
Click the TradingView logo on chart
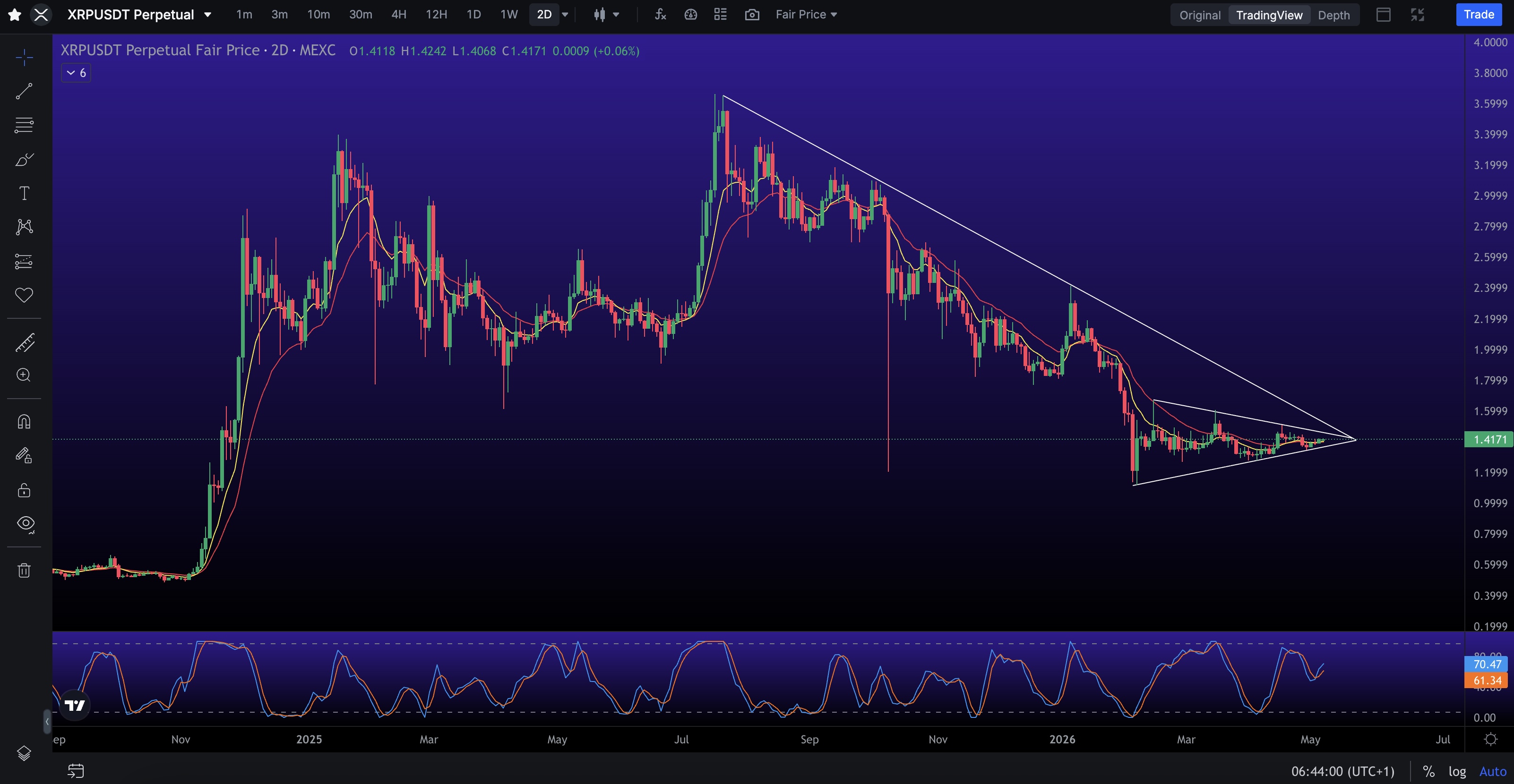(x=75, y=705)
